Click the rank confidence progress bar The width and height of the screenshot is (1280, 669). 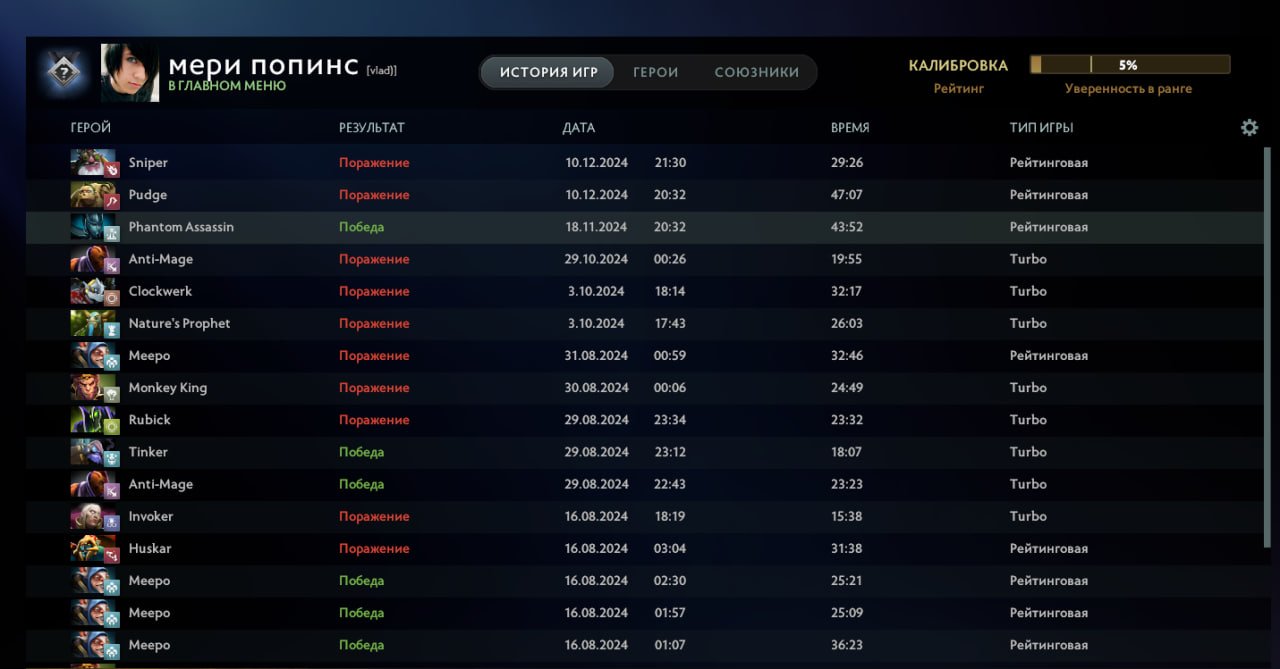coord(1129,65)
